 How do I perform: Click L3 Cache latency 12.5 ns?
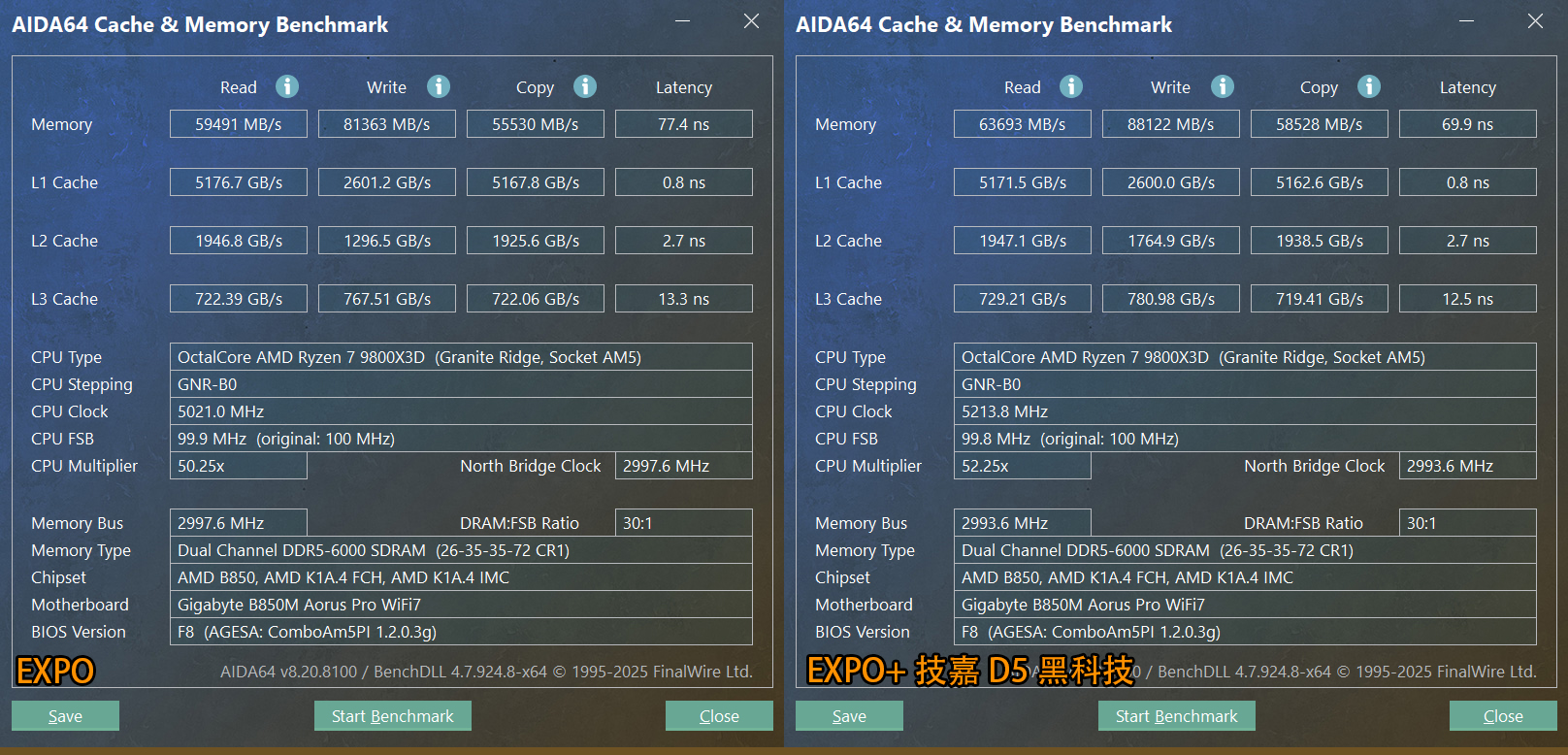point(1468,299)
